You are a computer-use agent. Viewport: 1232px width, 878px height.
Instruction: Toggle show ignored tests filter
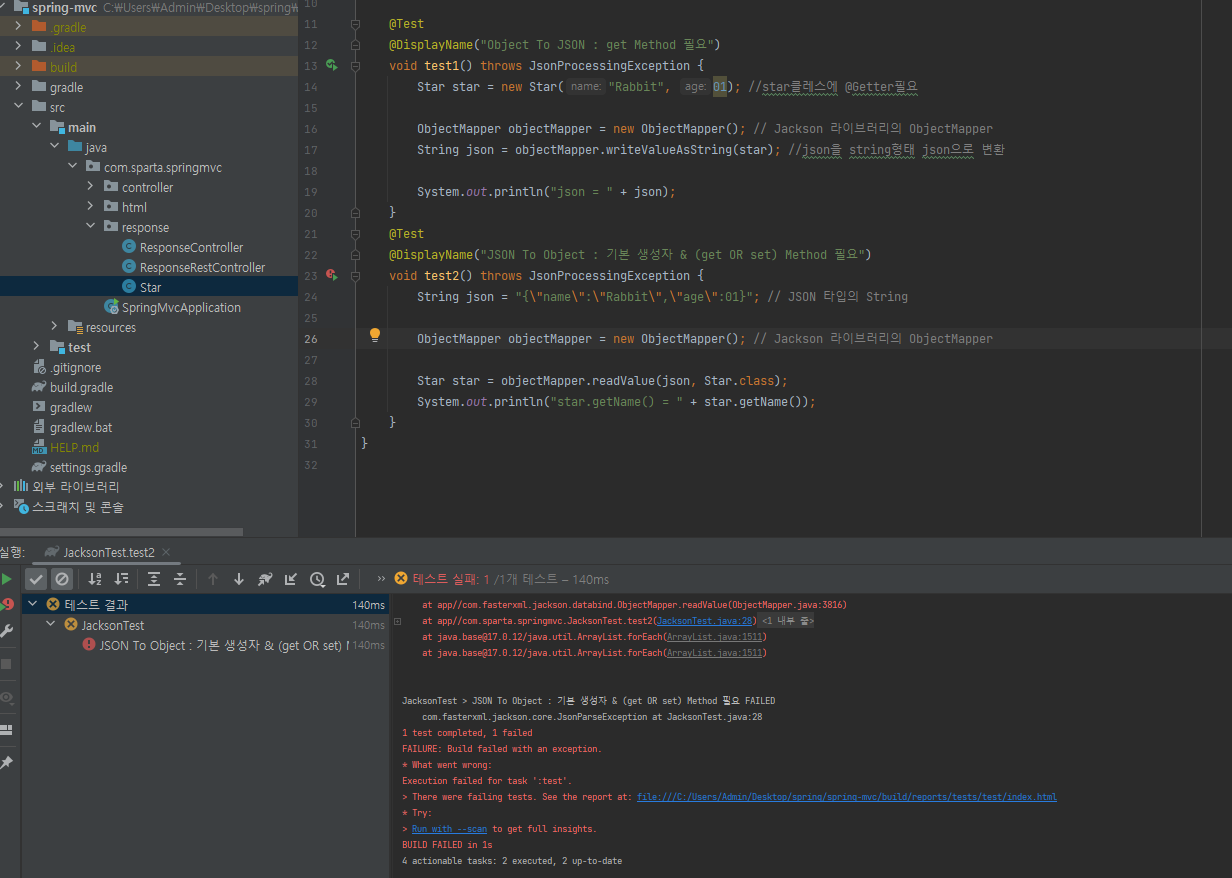pyautogui.click(x=62, y=579)
